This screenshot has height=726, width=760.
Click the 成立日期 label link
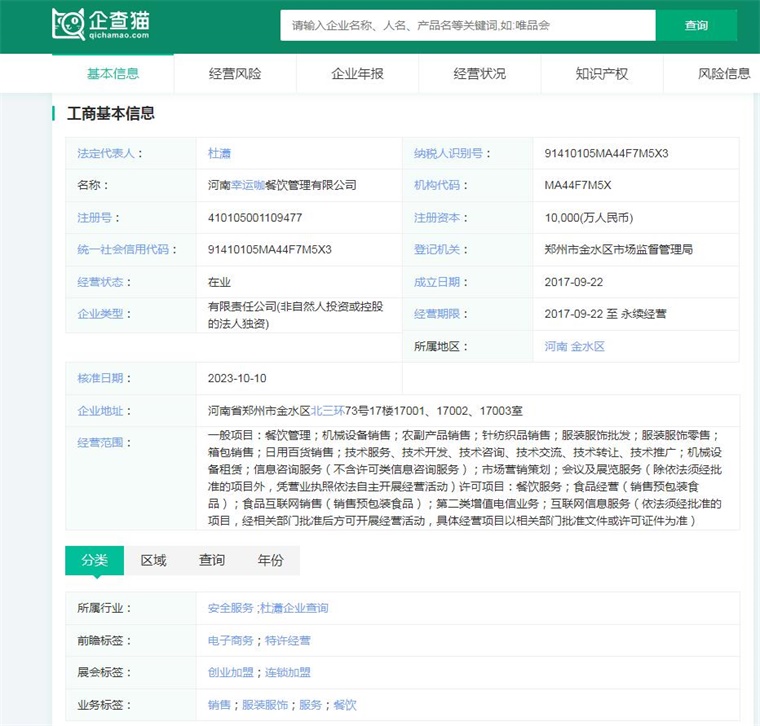pyautogui.click(x=436, y=282)
